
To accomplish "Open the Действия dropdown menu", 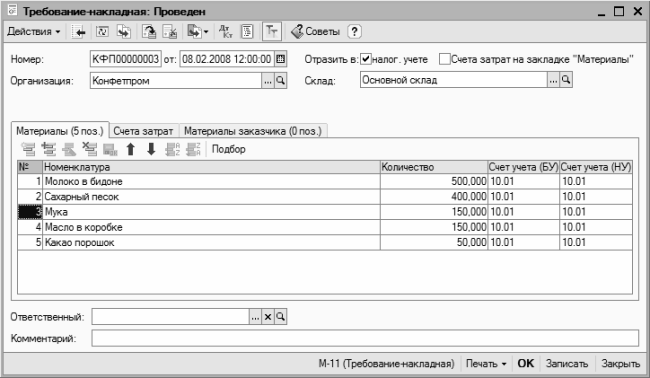I will click(x=34, y=32).
